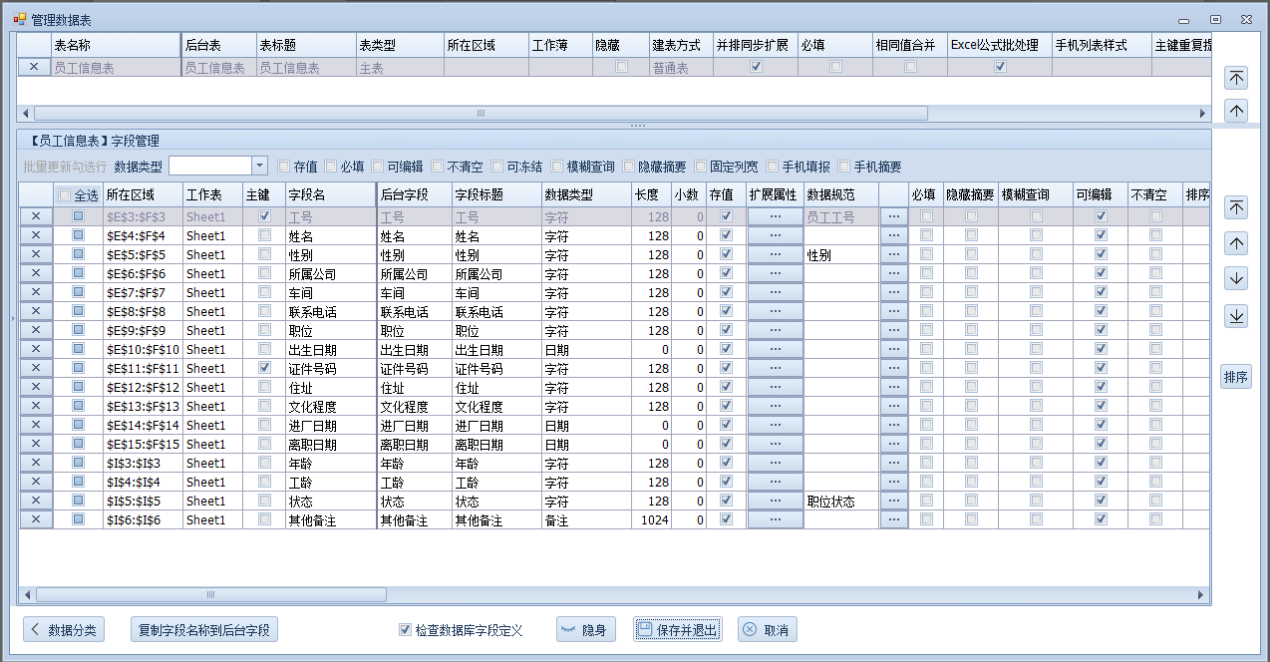Click the move-to-top arrow beside field list
1270x662 pixels.
(1236, 208)
